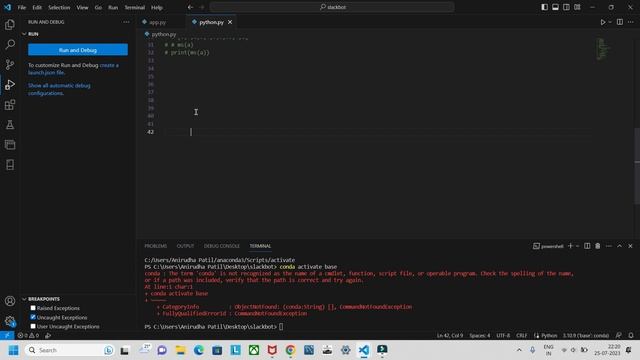This screenshot has width=640, height=360.
Task: Click the command center search box
Action: (332, 7)
